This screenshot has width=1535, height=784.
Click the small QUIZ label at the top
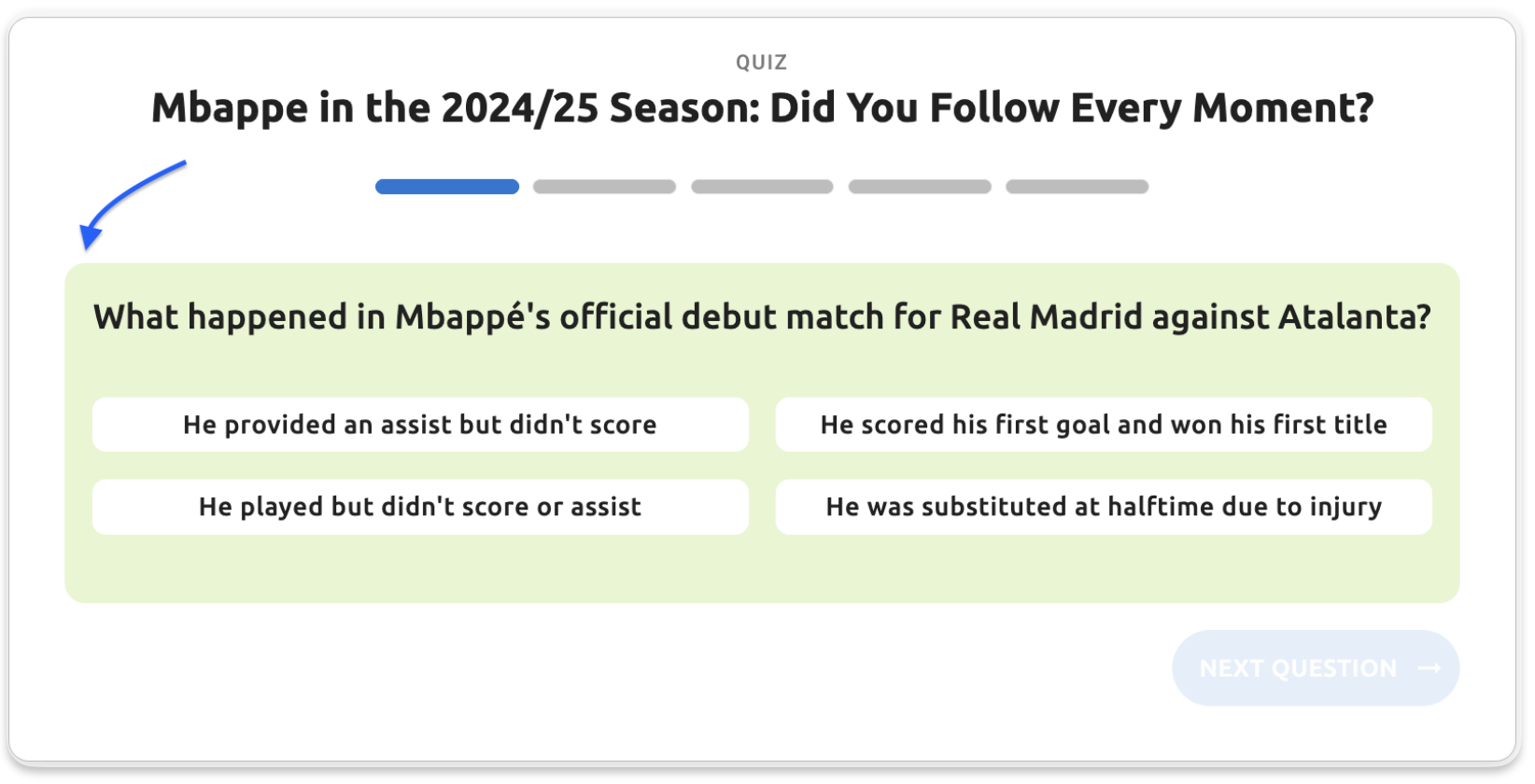pyautogui.click(x=762, y=63)
